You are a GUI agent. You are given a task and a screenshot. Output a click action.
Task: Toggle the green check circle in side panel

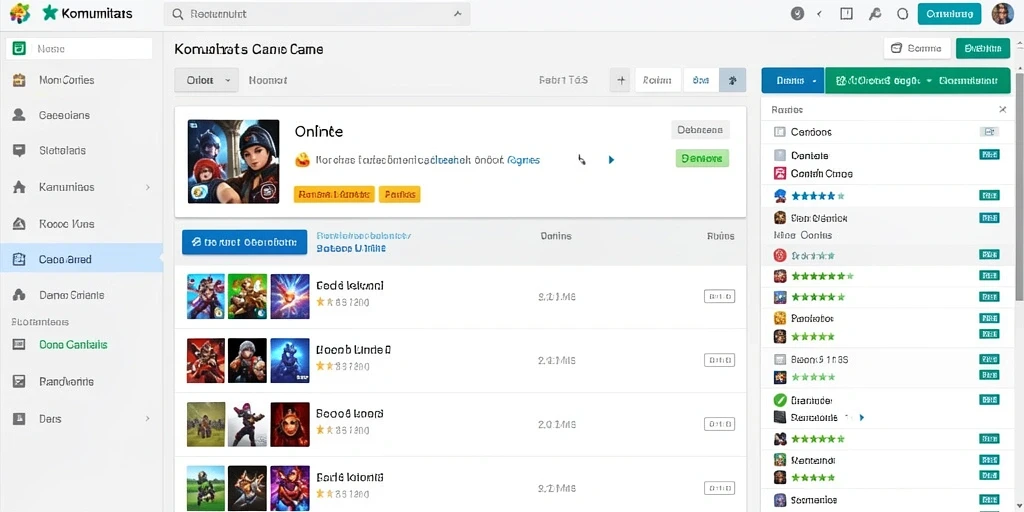(x=779, y=400)
